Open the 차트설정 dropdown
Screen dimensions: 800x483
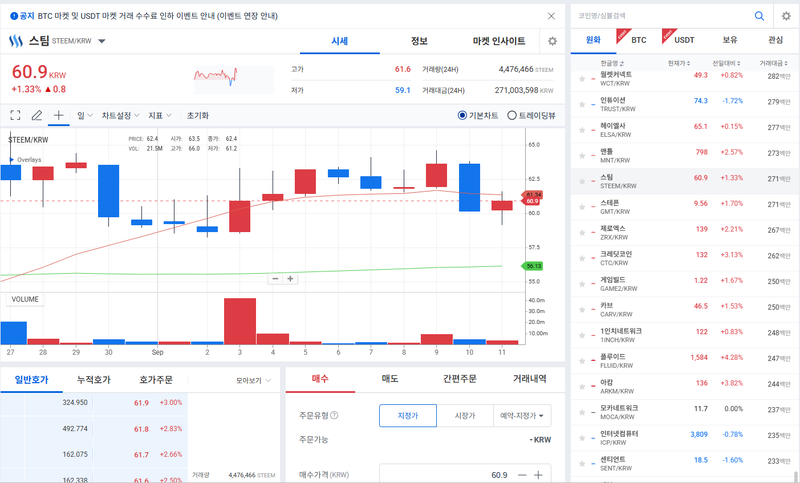coord(120,116)
